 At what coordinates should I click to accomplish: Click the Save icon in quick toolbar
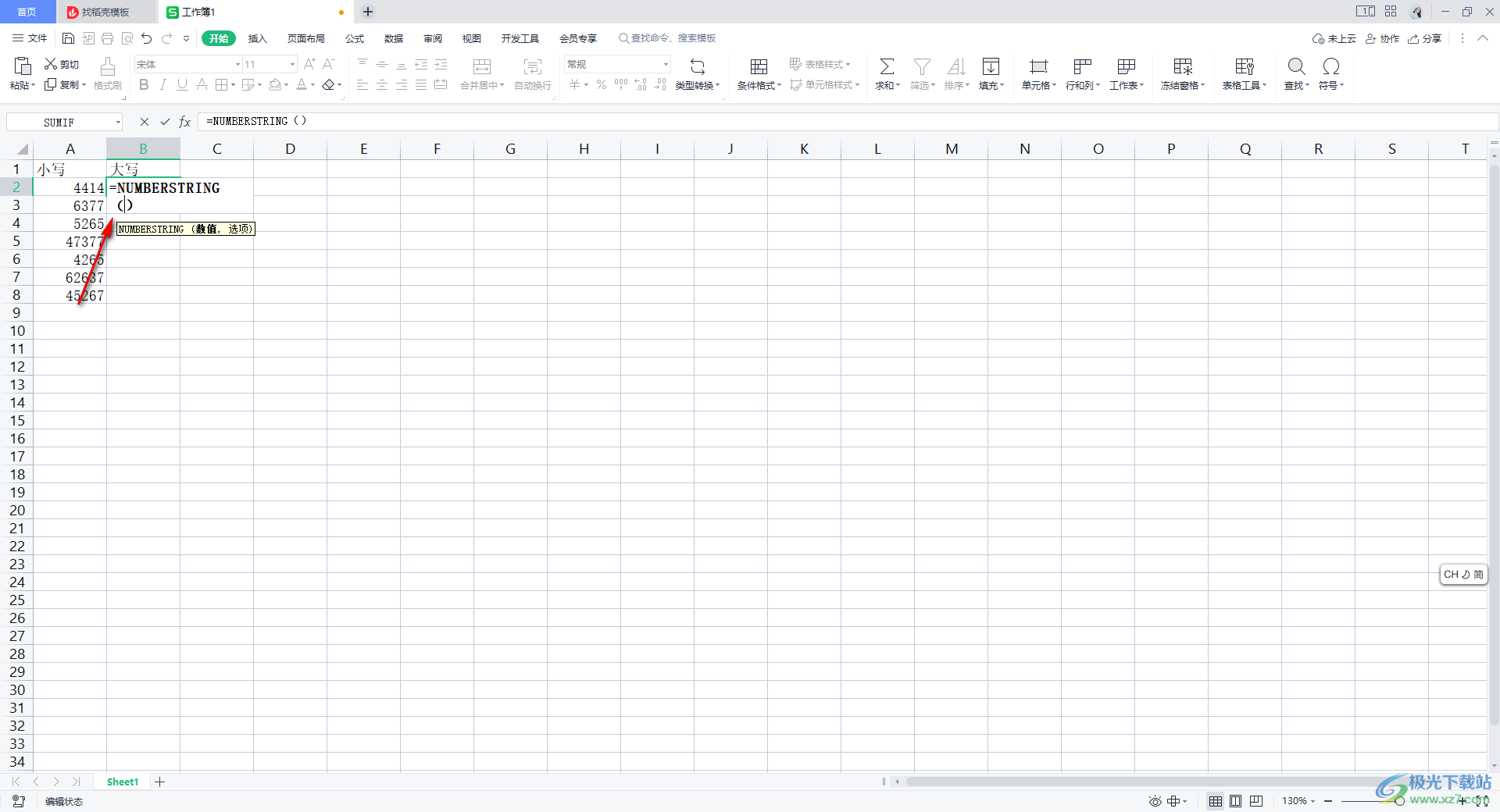pyautogui.click(x=68, y=38)
